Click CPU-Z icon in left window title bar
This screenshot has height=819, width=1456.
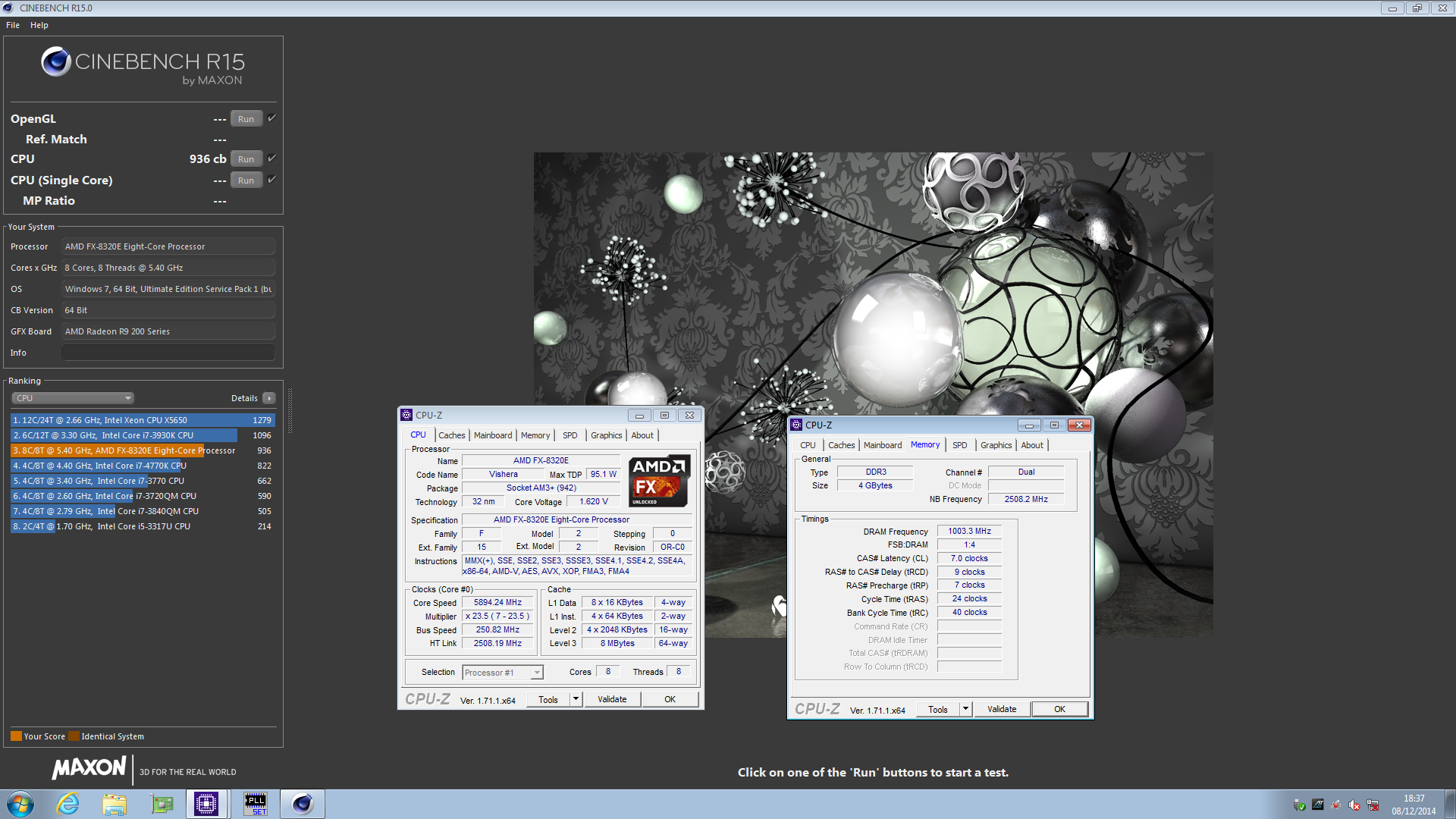406,415
